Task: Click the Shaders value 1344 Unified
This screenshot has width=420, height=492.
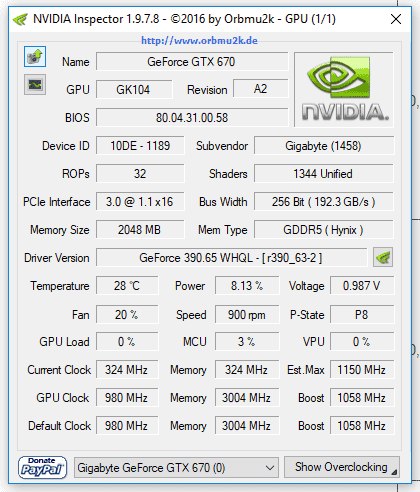Action: coord(324,174)
